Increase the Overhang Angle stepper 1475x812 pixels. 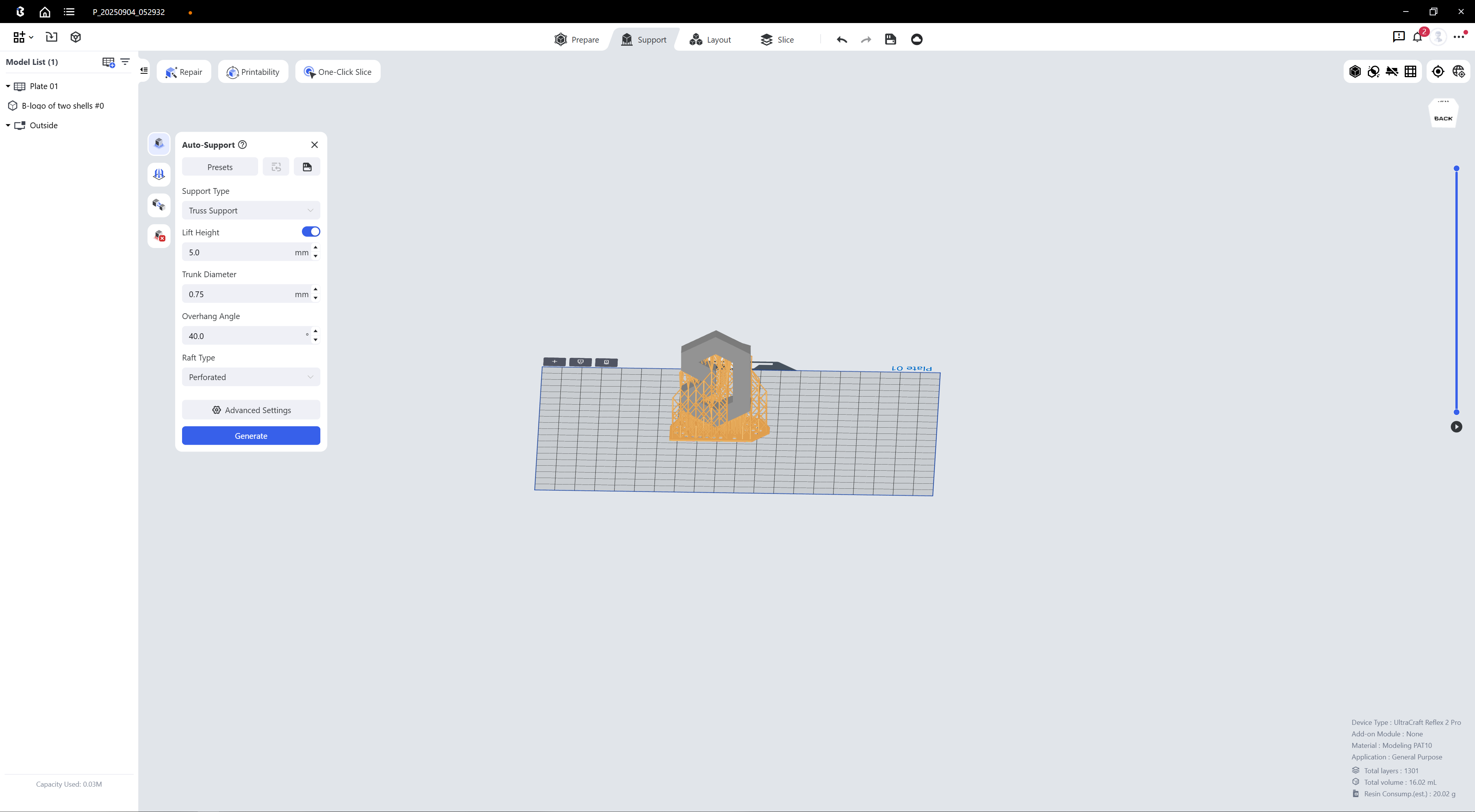point(315,331)
